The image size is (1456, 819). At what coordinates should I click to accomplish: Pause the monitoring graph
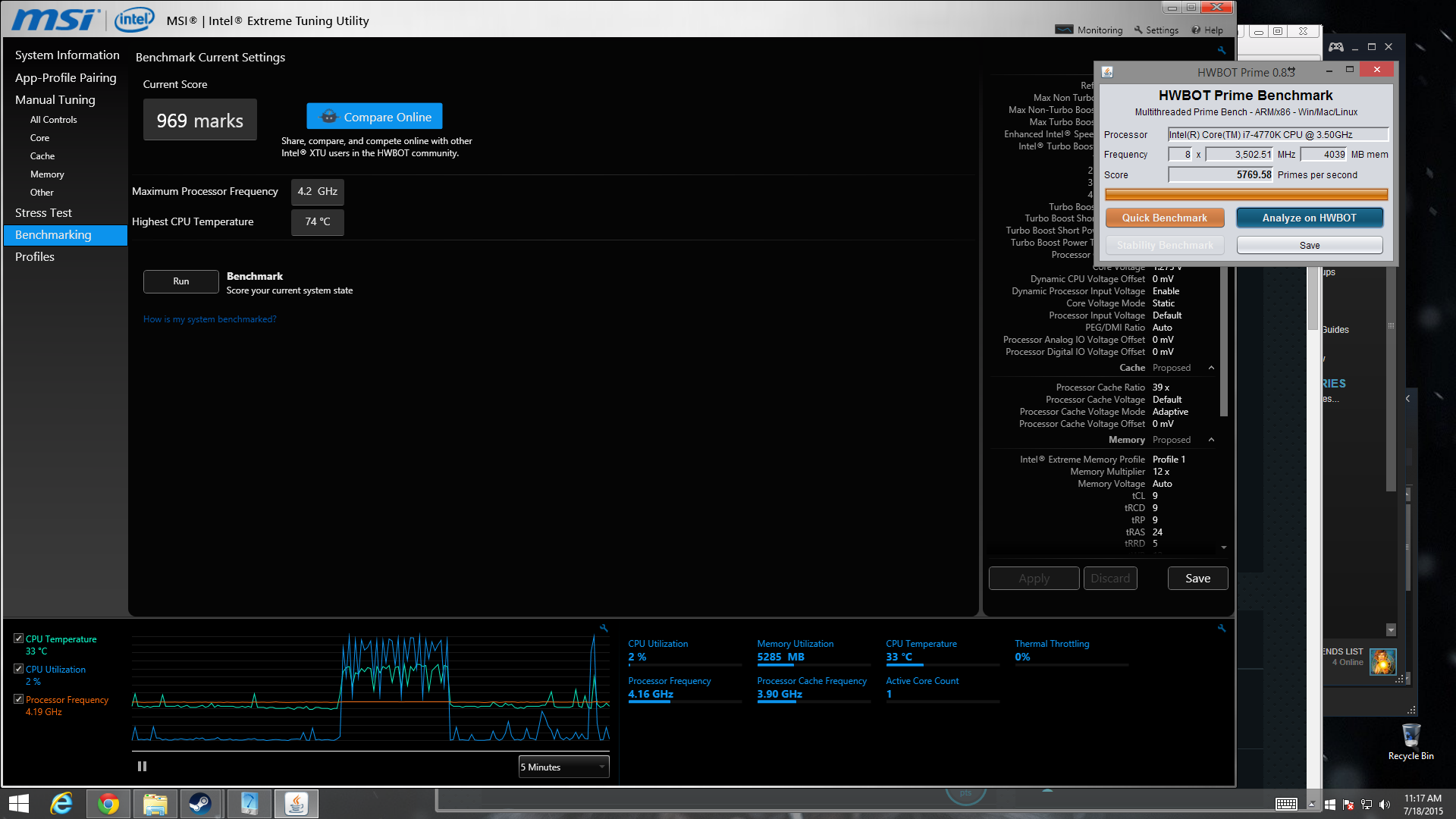click(x=142, y=767)
